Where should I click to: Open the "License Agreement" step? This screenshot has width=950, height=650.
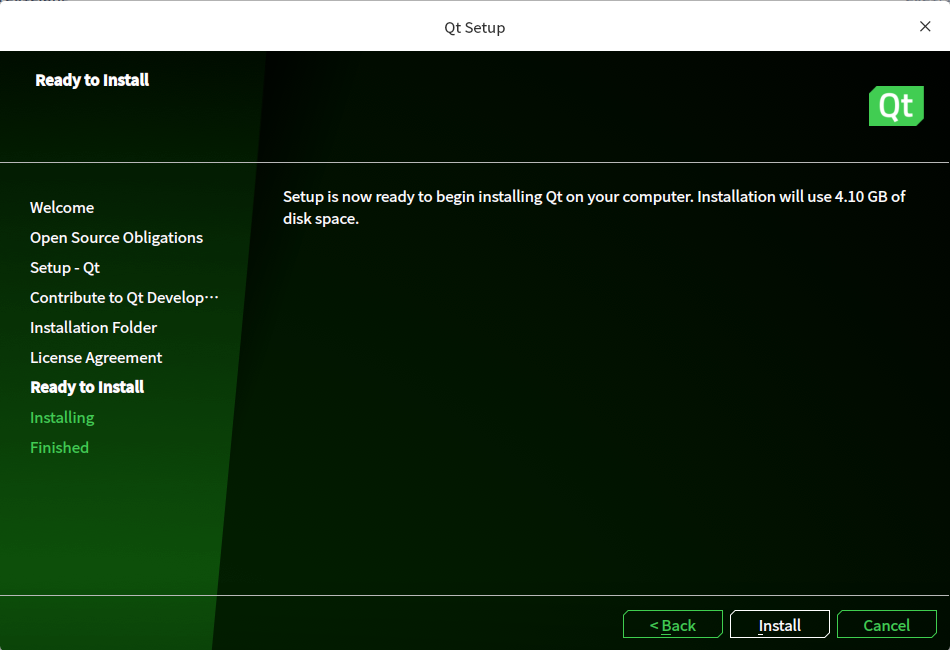tap(96, 357)
